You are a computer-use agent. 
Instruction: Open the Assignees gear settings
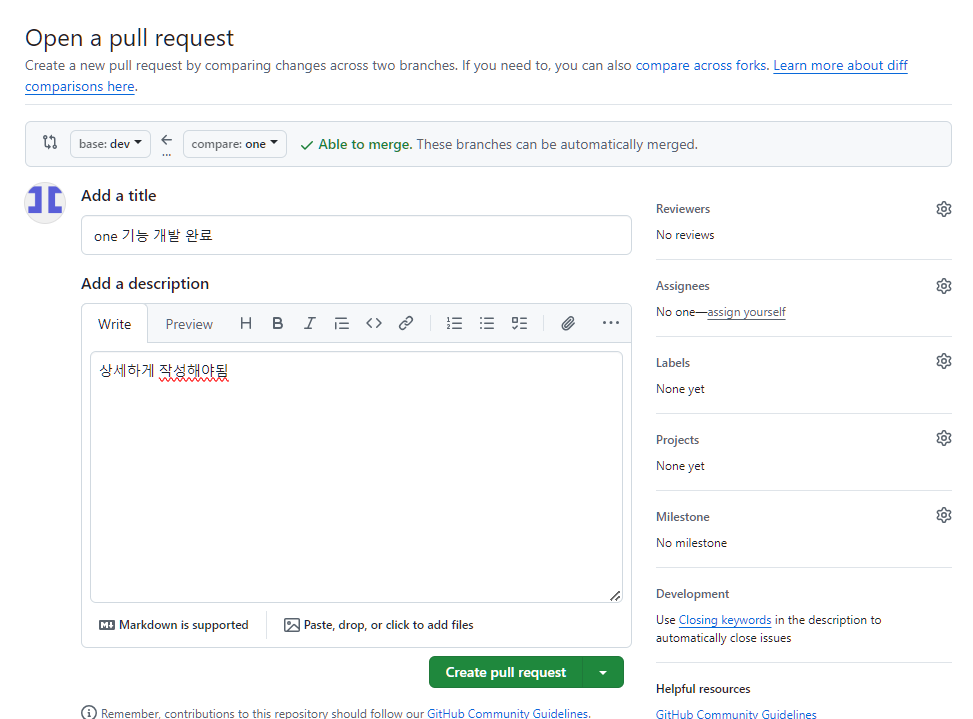tap(943, 286)
